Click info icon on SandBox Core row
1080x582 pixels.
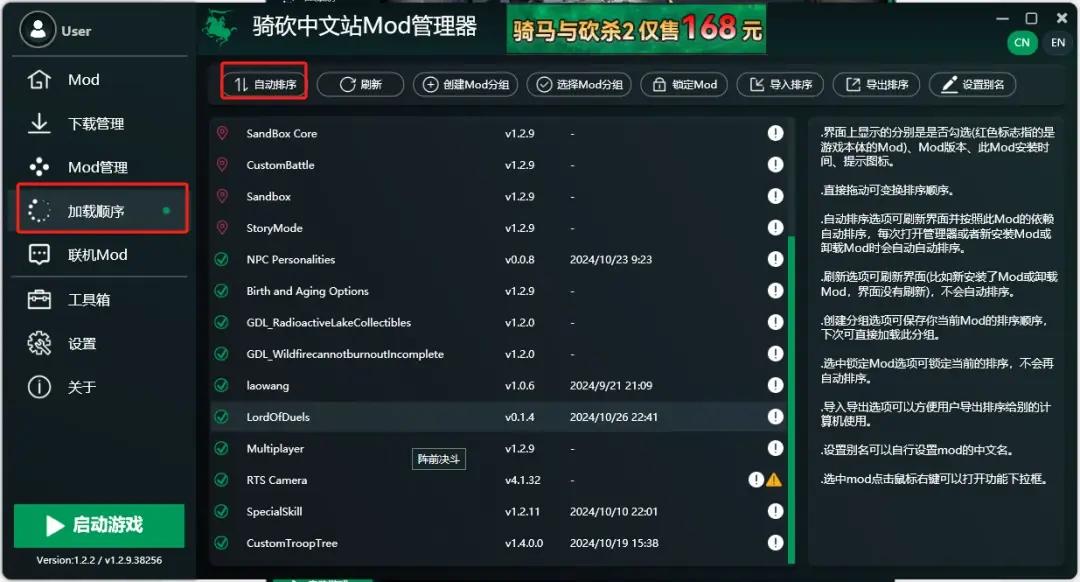776,133
